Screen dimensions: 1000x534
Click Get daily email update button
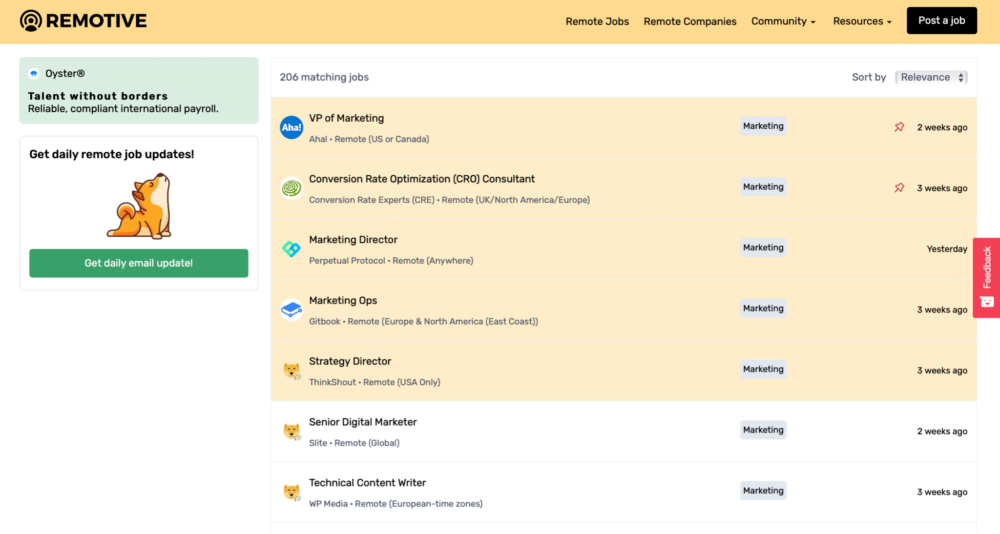click(138, 263)
